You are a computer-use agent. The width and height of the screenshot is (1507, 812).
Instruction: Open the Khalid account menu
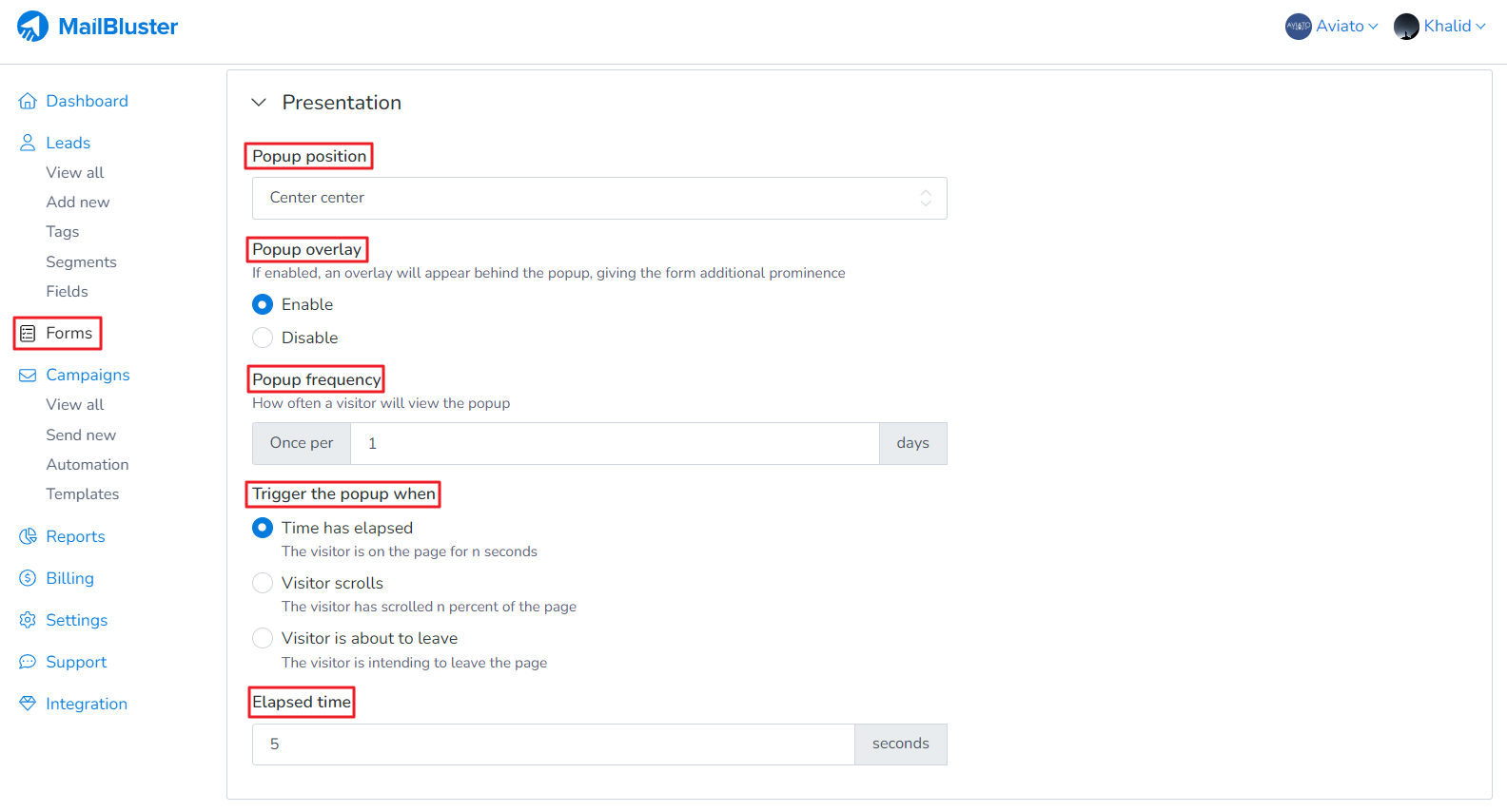point(1439,26)
